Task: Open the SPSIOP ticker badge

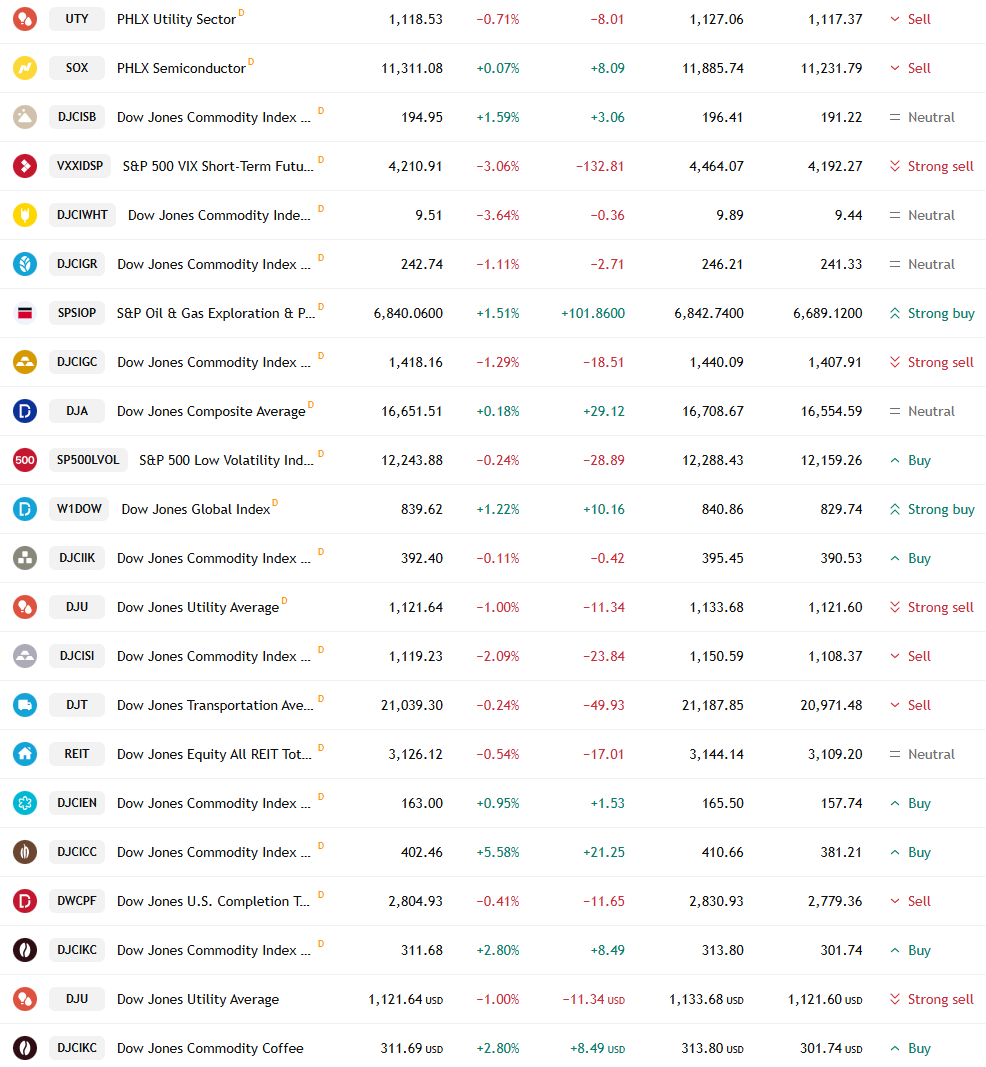Action: (x=77, y=313)
